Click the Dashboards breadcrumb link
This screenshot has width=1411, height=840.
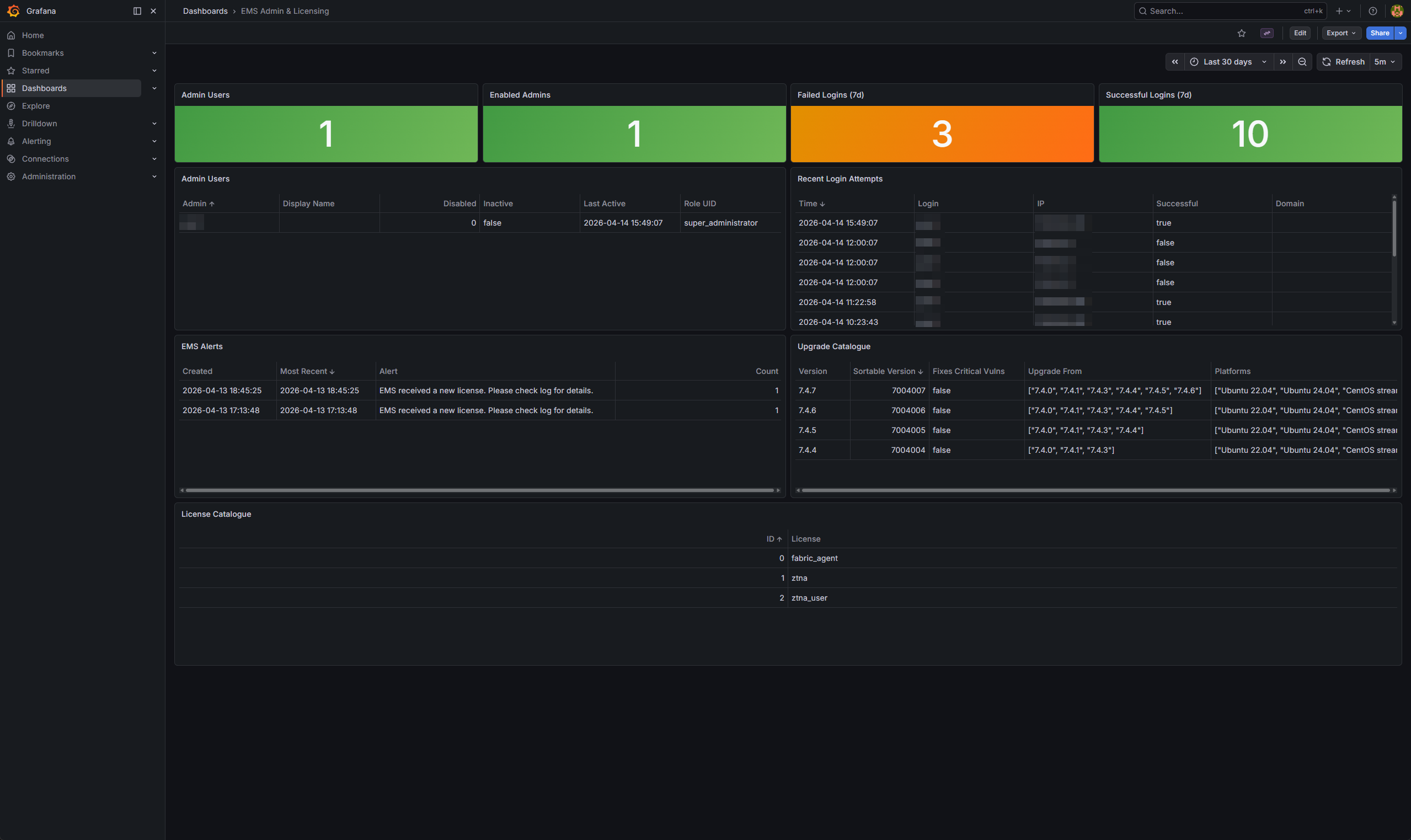tap(205, 10)
